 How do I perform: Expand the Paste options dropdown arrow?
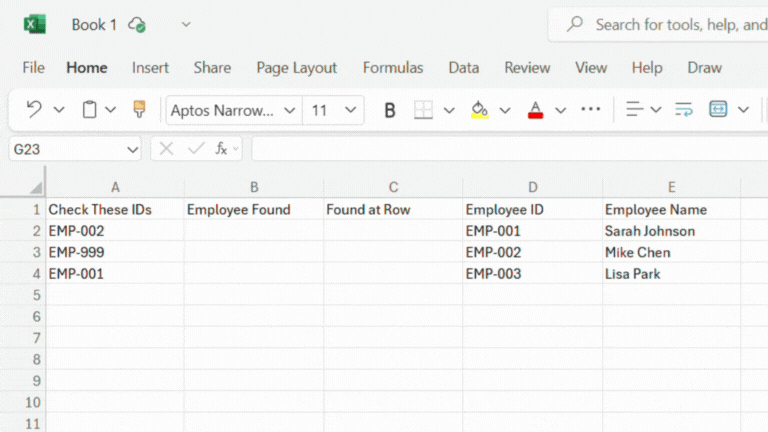click(x=111, y=110)
